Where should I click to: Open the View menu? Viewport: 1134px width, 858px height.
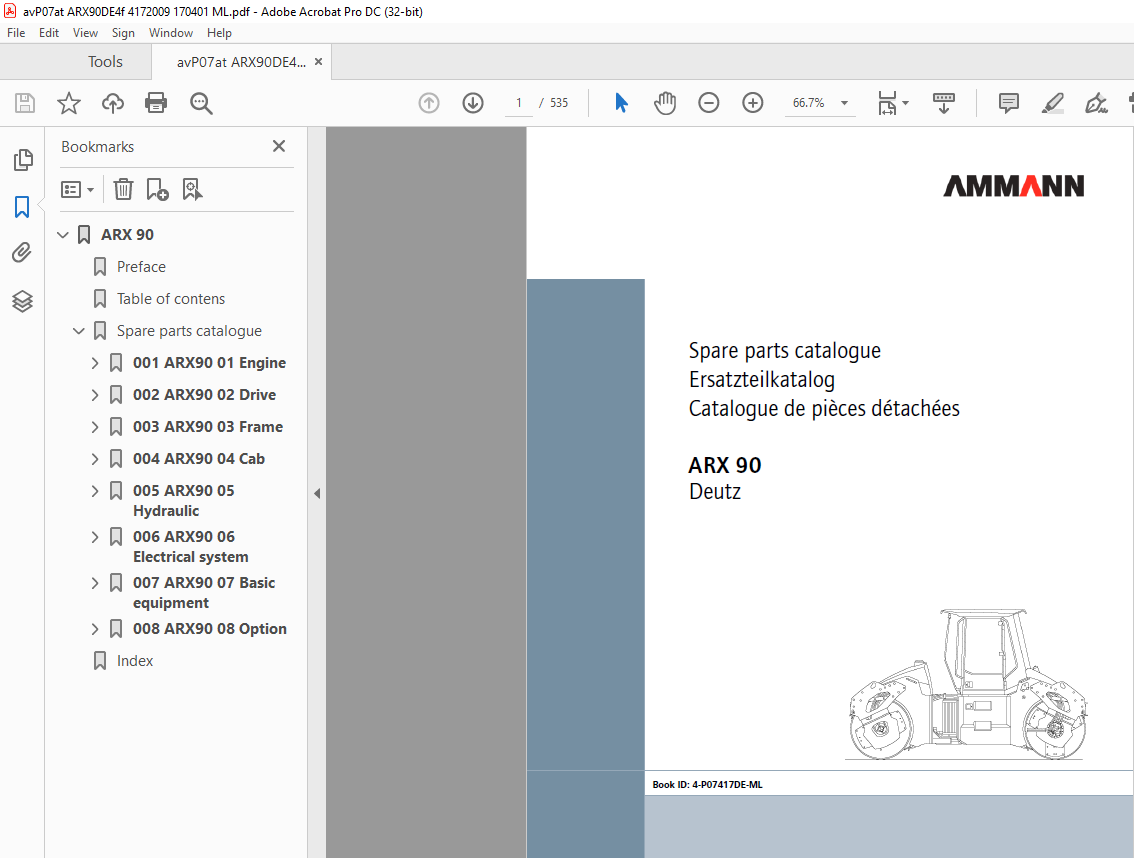tap(85, 33)
